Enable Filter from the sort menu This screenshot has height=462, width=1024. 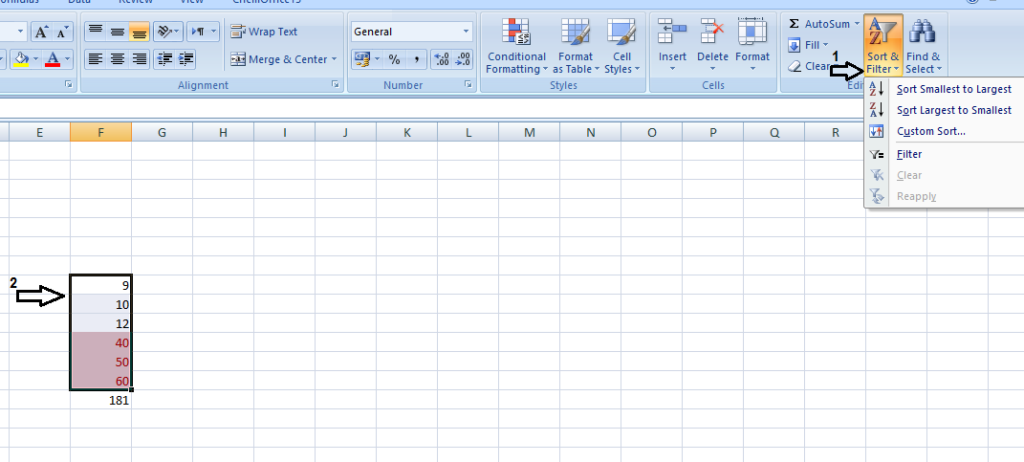click(944, 154)
